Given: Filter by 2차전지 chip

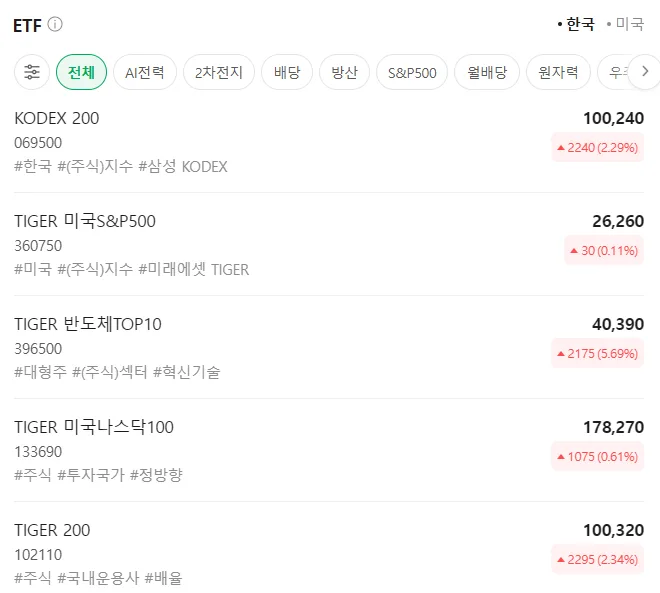Looking at the screenshot, I should pyautogui.click(x=219, y=72).
